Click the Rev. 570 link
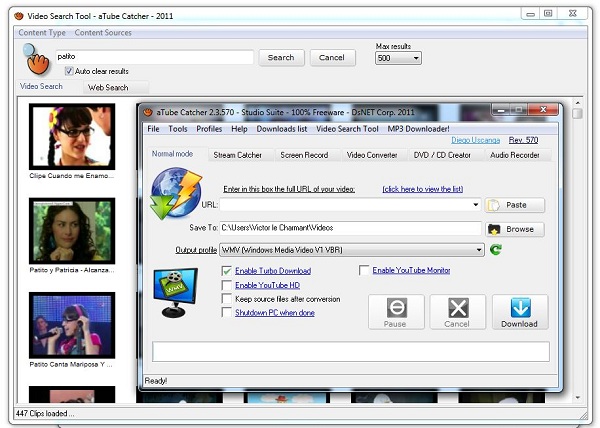 pyautogui.click(x=523, y=140)
